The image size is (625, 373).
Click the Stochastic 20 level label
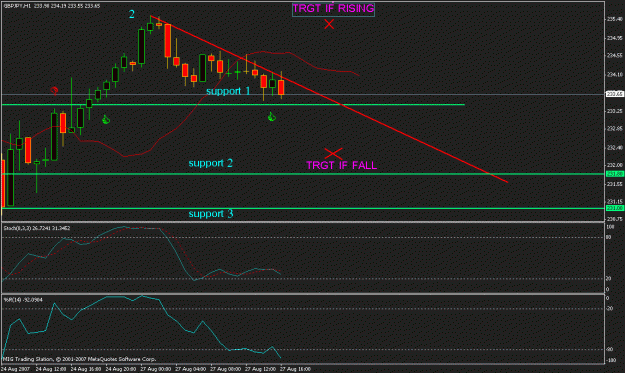point(608,279)
